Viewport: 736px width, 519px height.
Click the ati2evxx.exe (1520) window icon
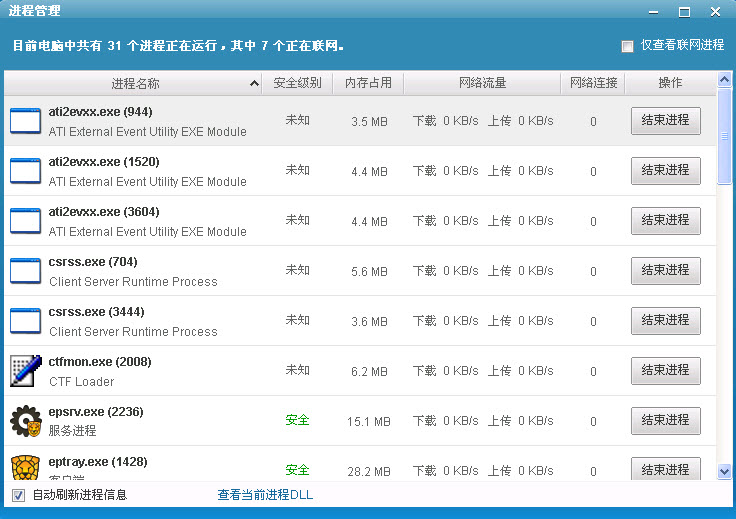tap(25, 171)
